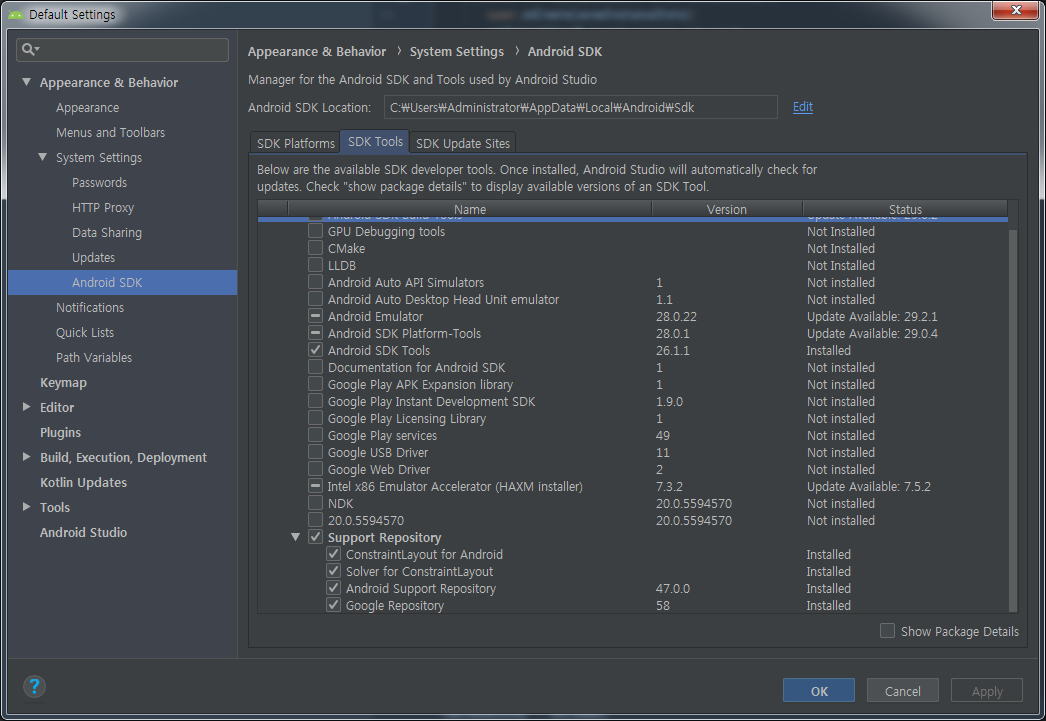Image resolution: width=1046 pixels, height=721 pixels.
Task: Click the Android Studio title bar icon
Action: coord(15,15)
